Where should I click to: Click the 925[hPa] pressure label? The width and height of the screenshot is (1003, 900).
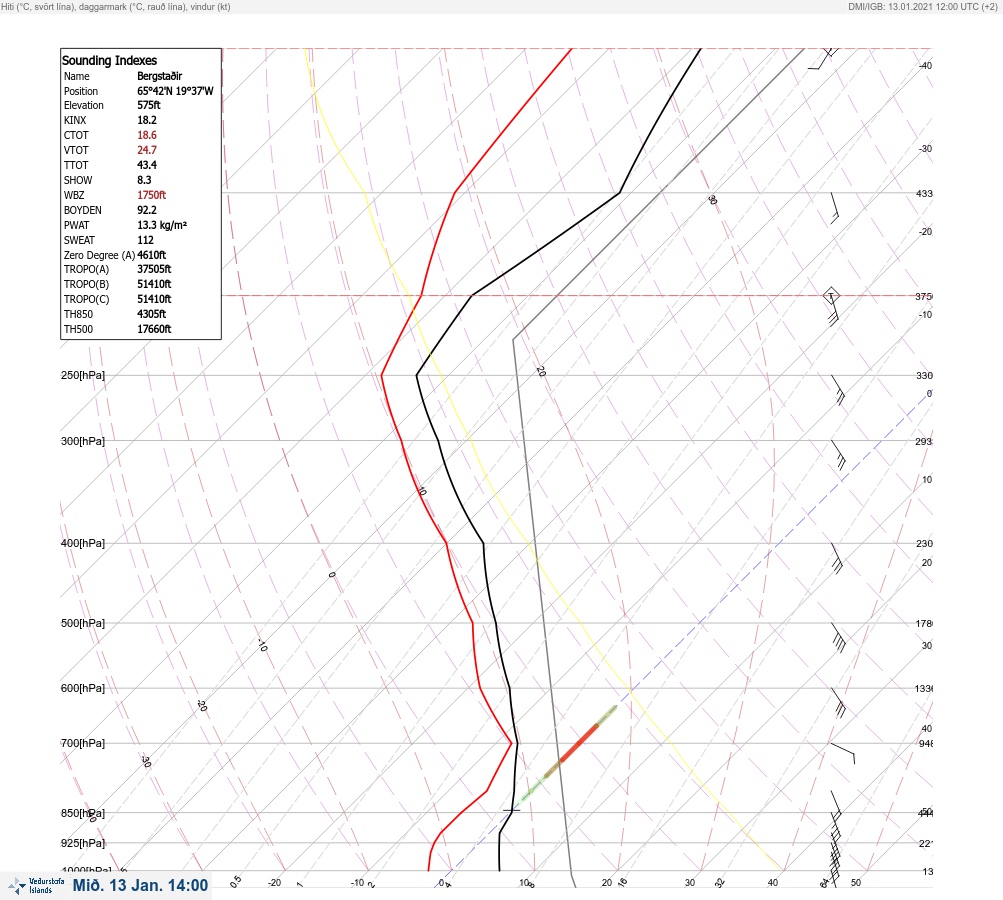[x=83, y=843]
